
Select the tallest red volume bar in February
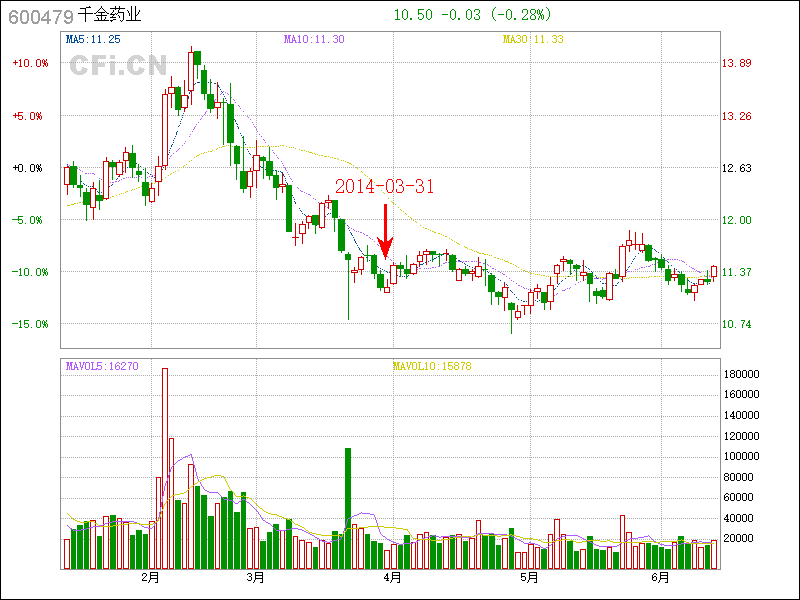(165, 468)
